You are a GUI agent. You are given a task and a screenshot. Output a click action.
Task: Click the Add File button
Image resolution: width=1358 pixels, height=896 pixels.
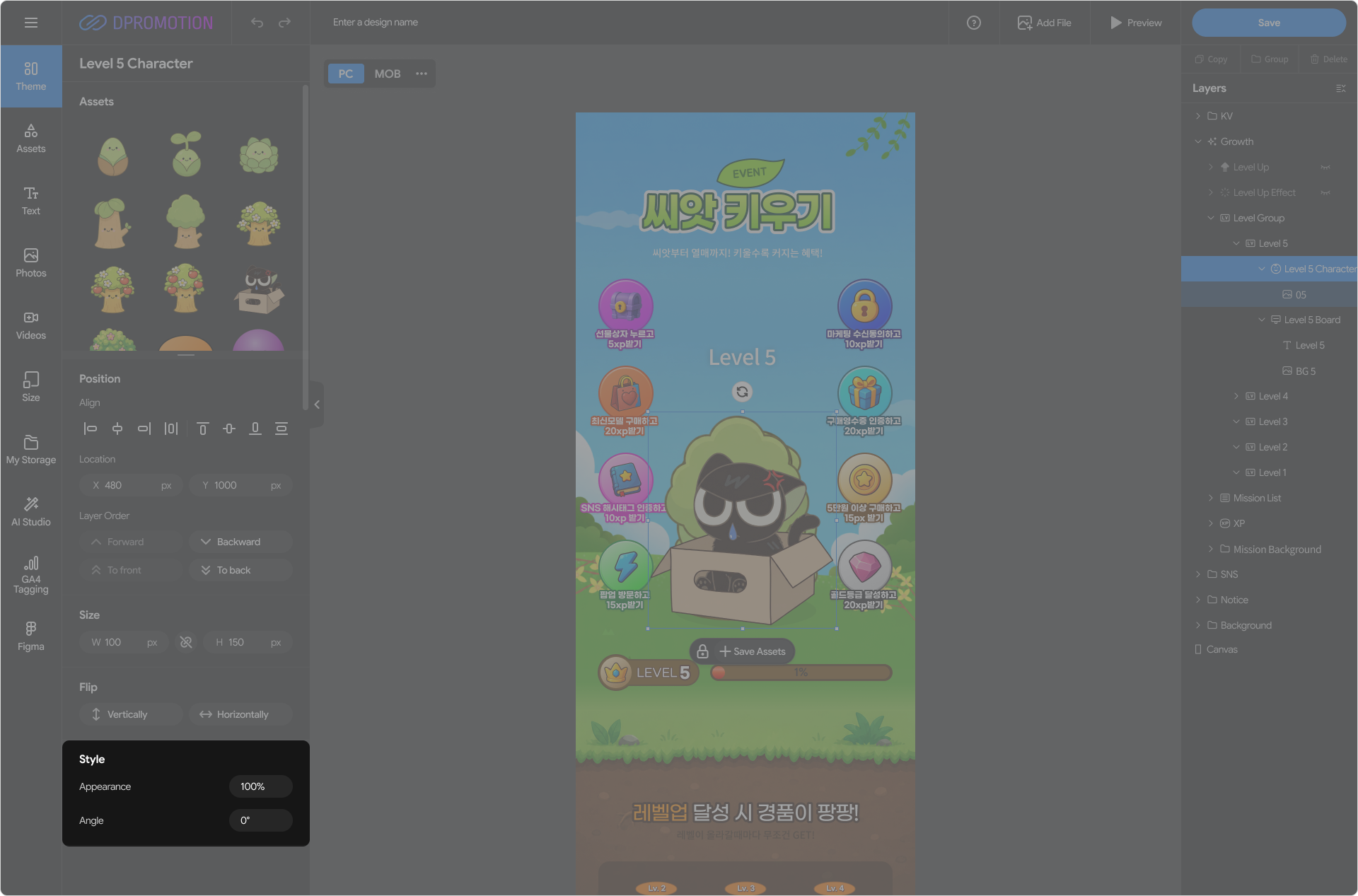coord(1045,23)
